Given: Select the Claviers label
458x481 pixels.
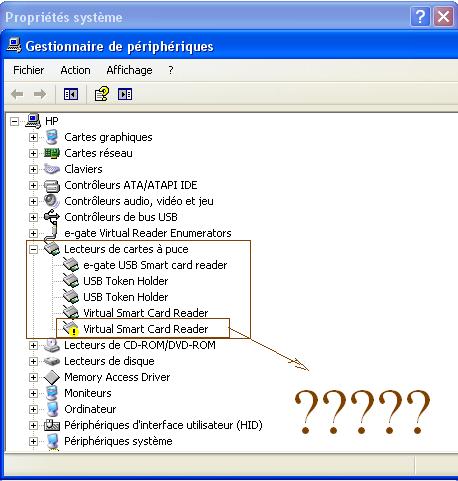Looking at the screenshot, I should coord(83,169).
